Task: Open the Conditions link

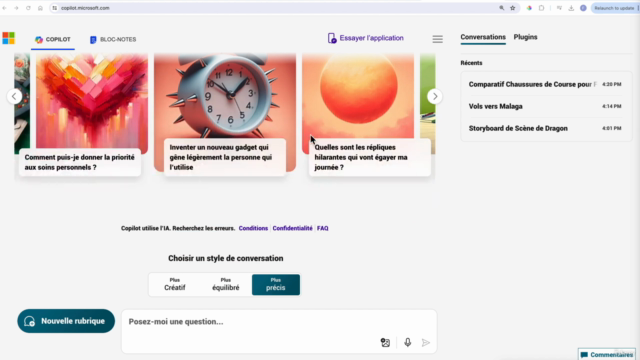Action: point(253,228)
